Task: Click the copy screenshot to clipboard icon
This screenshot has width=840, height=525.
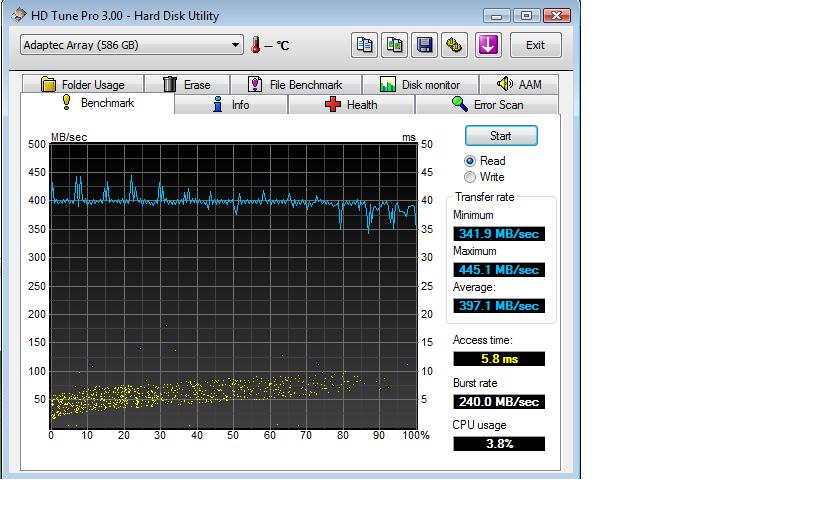Action: pos(394,45)
